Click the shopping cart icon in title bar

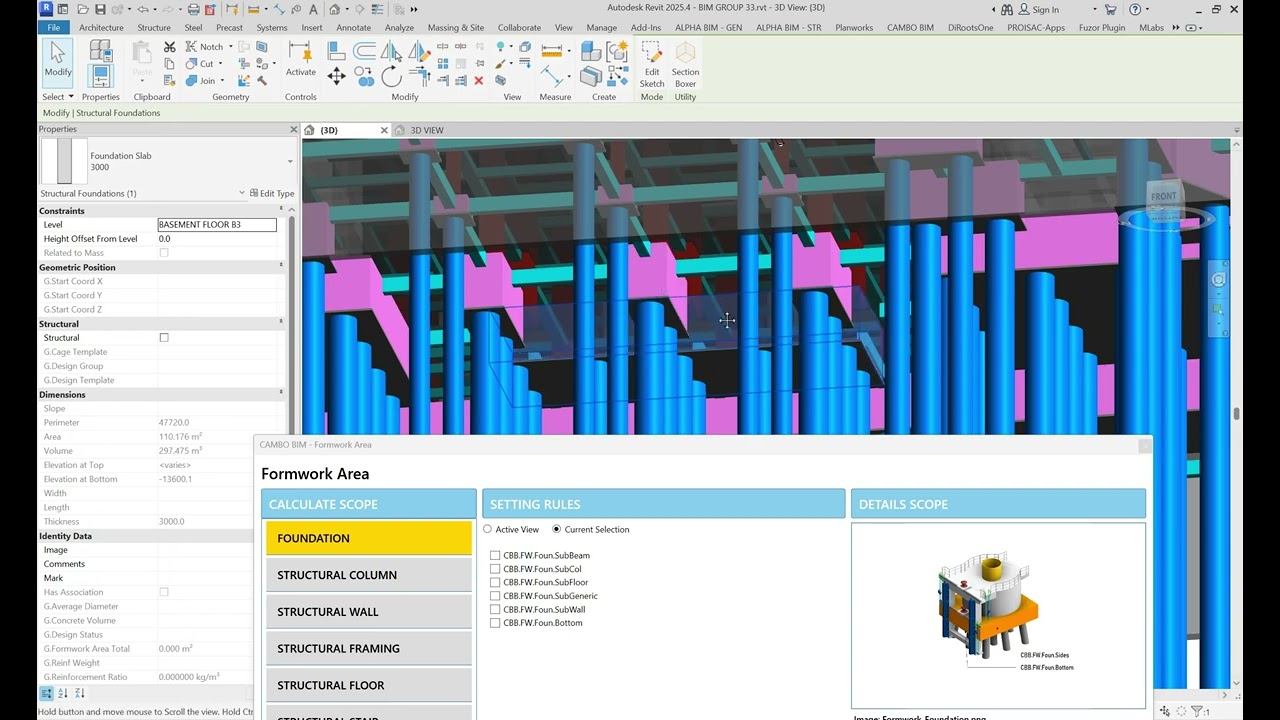pos(1110,9)
